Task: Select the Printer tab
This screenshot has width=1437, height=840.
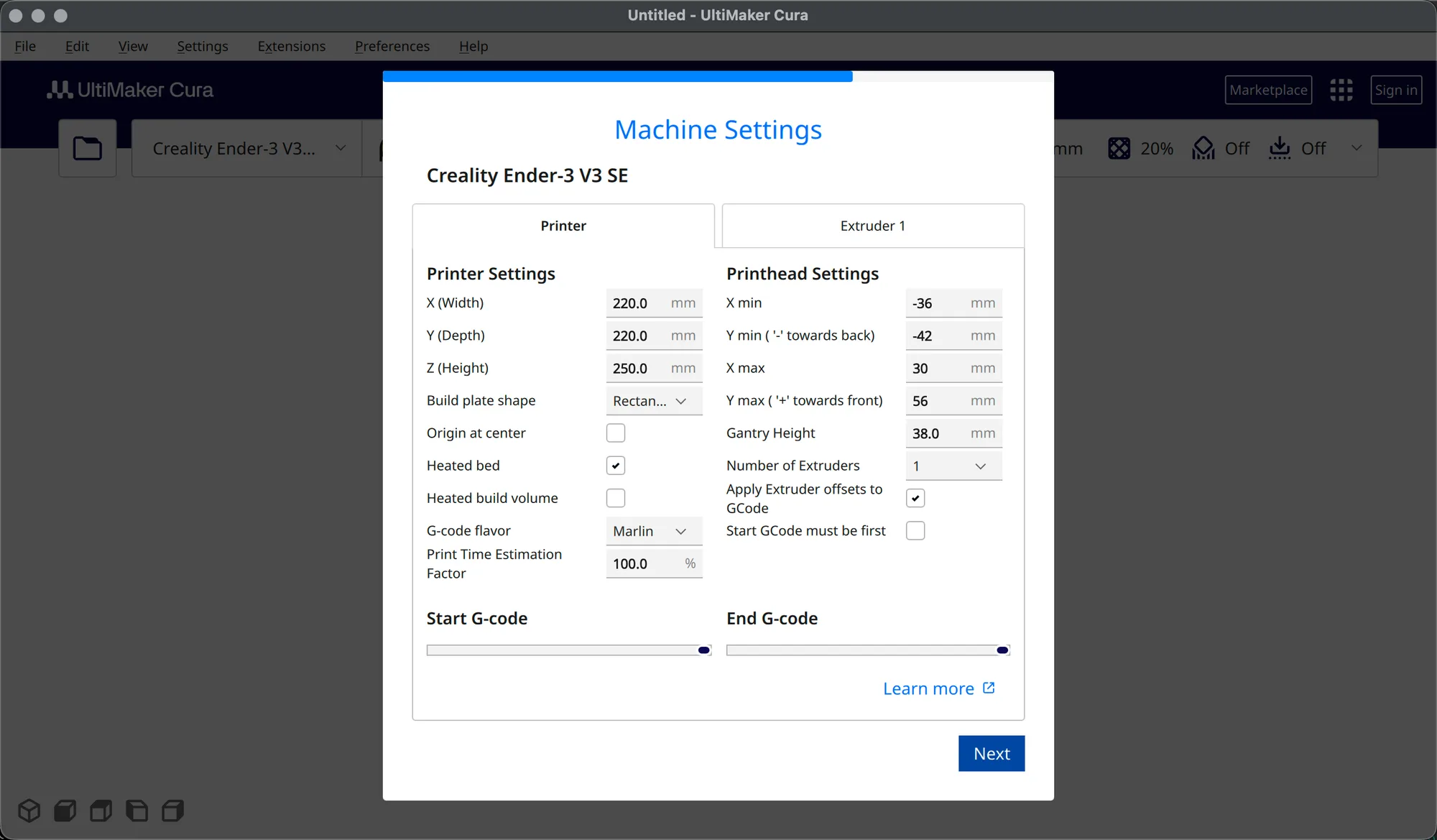Action: pos(563,226)
